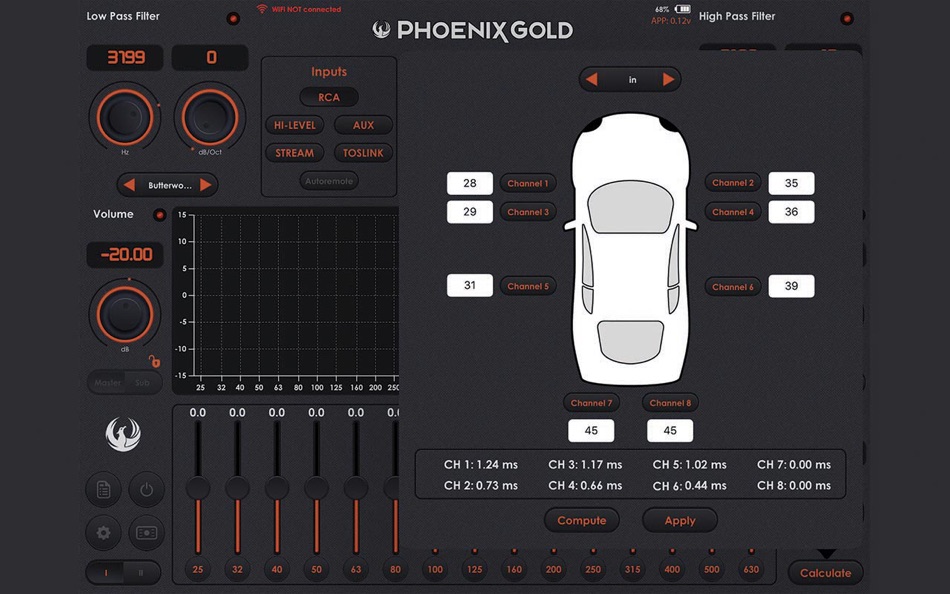
Task: Click the Channel 8 distance field showing 45
Action: tap(670, 430)
